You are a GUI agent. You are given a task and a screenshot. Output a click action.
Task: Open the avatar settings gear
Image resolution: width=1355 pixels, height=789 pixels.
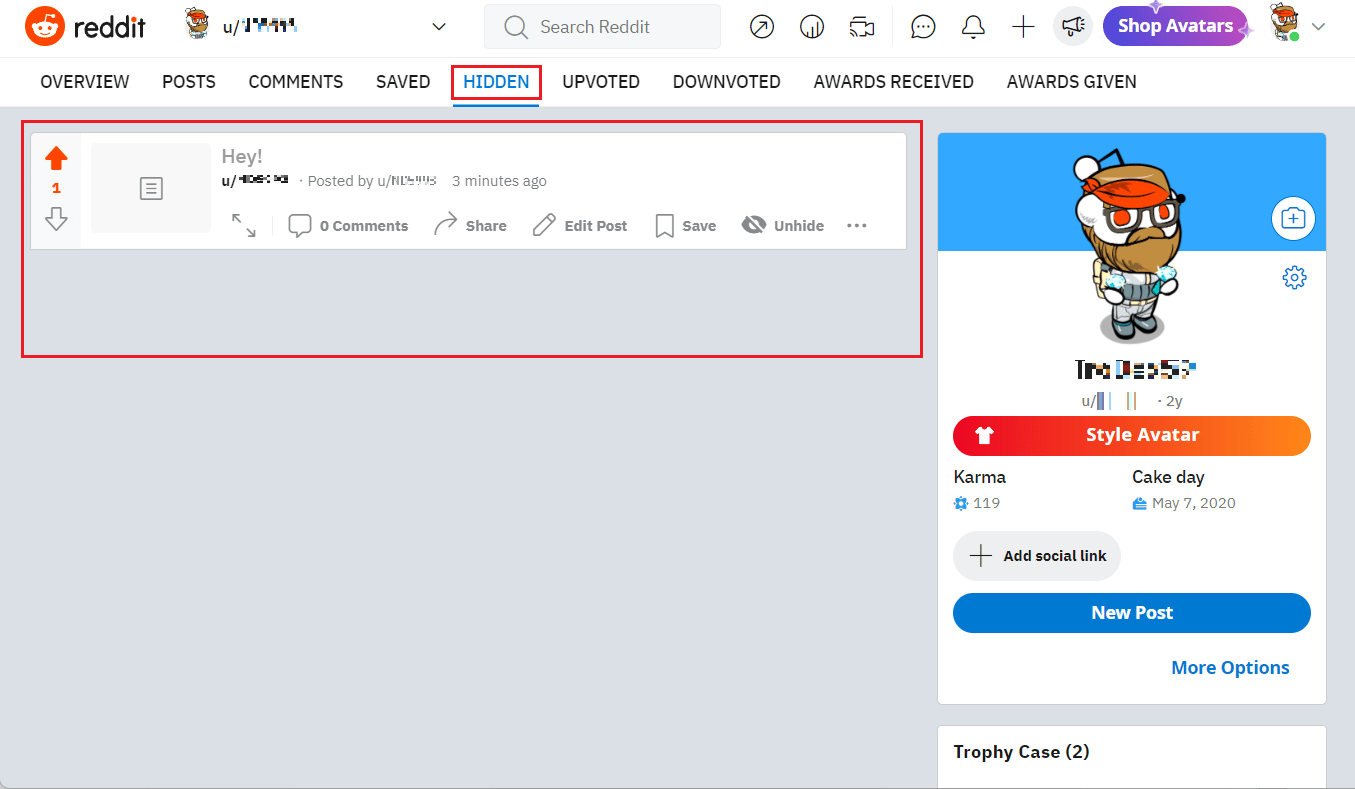point(1294,278)
